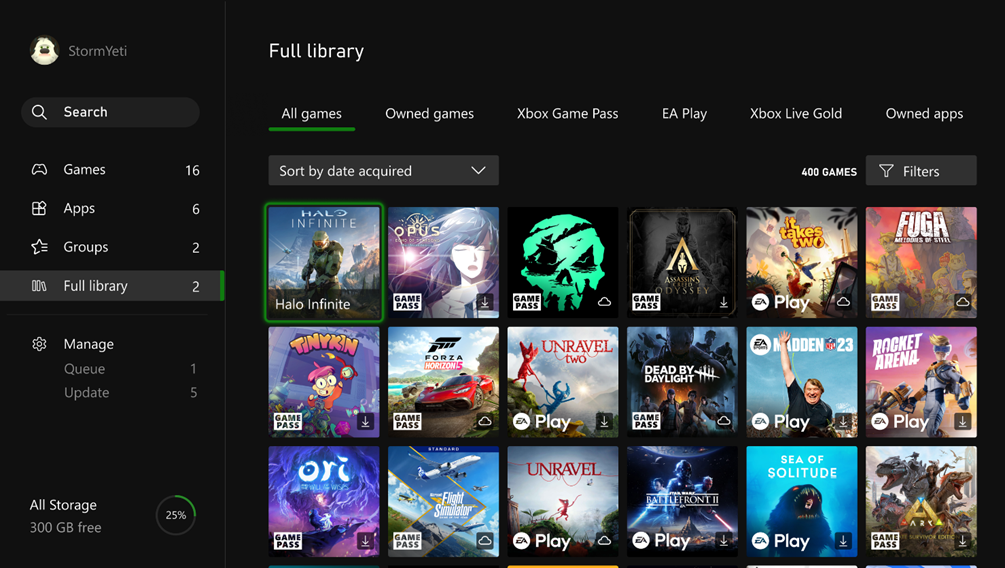Open the Forza Horizon 5 tile
Viewport: 1005px width, 568px height.
[443, 382]
